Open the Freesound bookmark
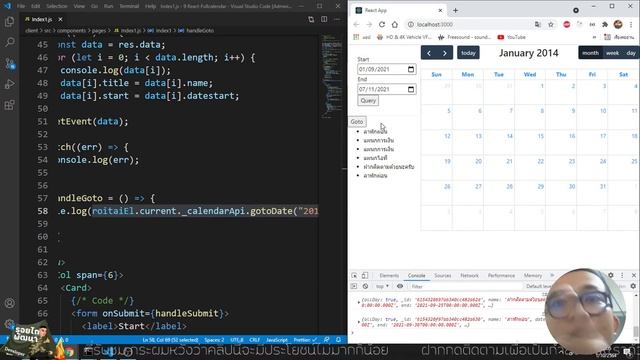640x360 pixels. pyautogui.click(x=464, y=37)
